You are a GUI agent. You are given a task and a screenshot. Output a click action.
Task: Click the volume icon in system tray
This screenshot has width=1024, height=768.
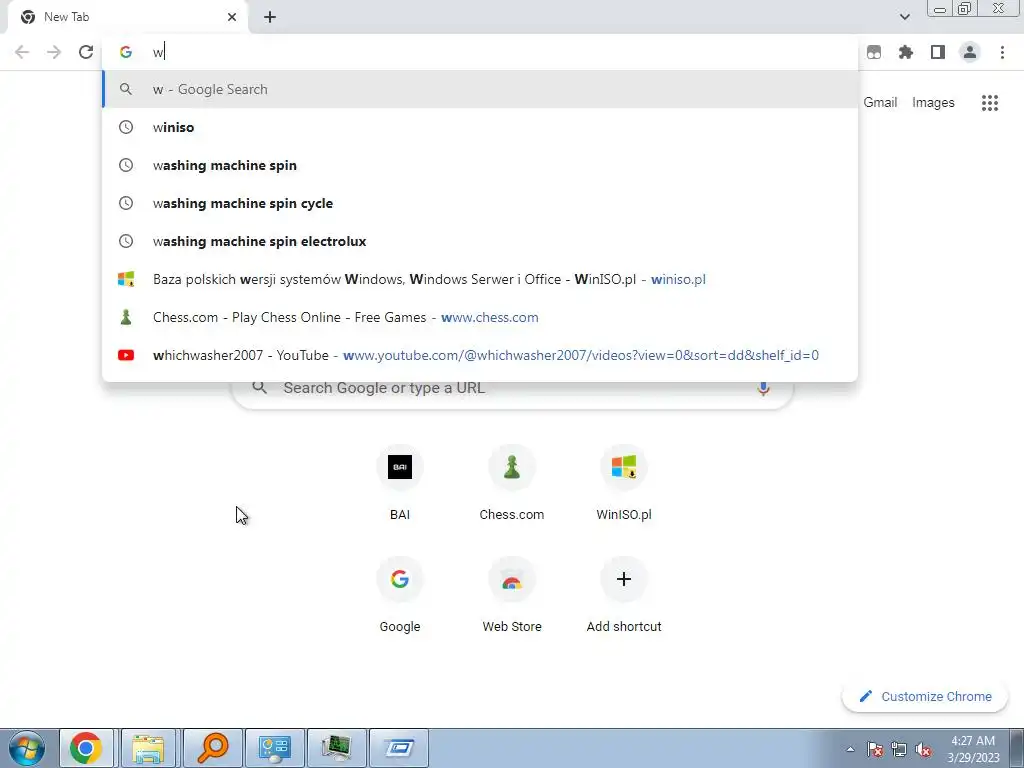tap(923, 750)
